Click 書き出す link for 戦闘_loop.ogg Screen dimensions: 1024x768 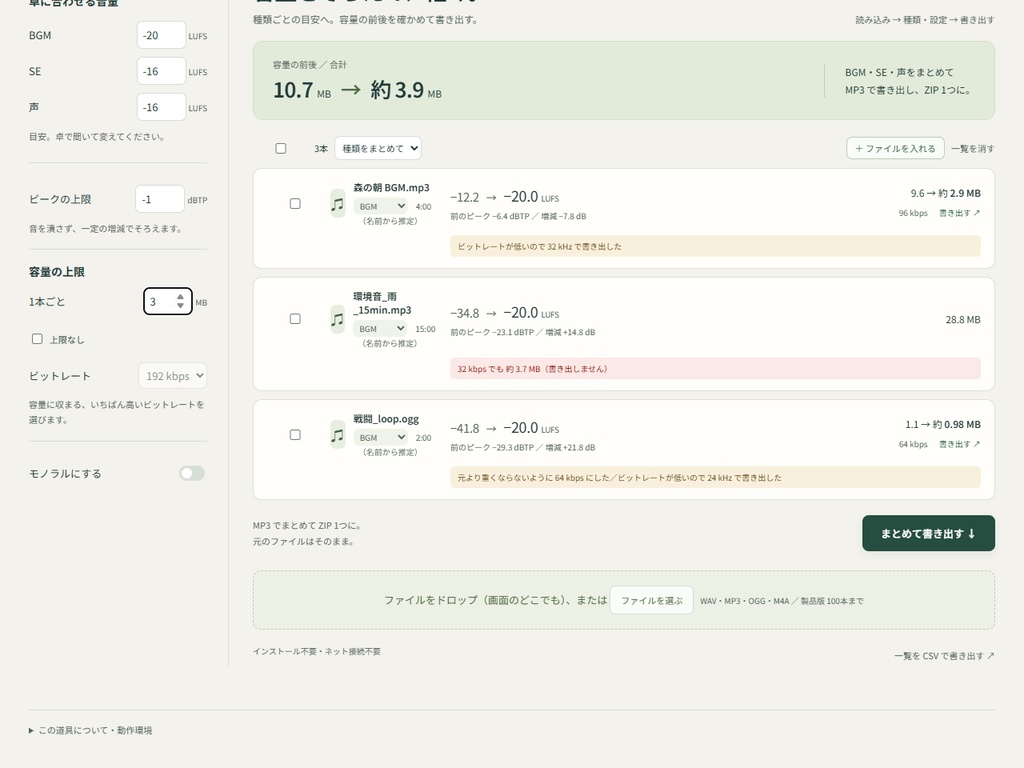(959, 444)
